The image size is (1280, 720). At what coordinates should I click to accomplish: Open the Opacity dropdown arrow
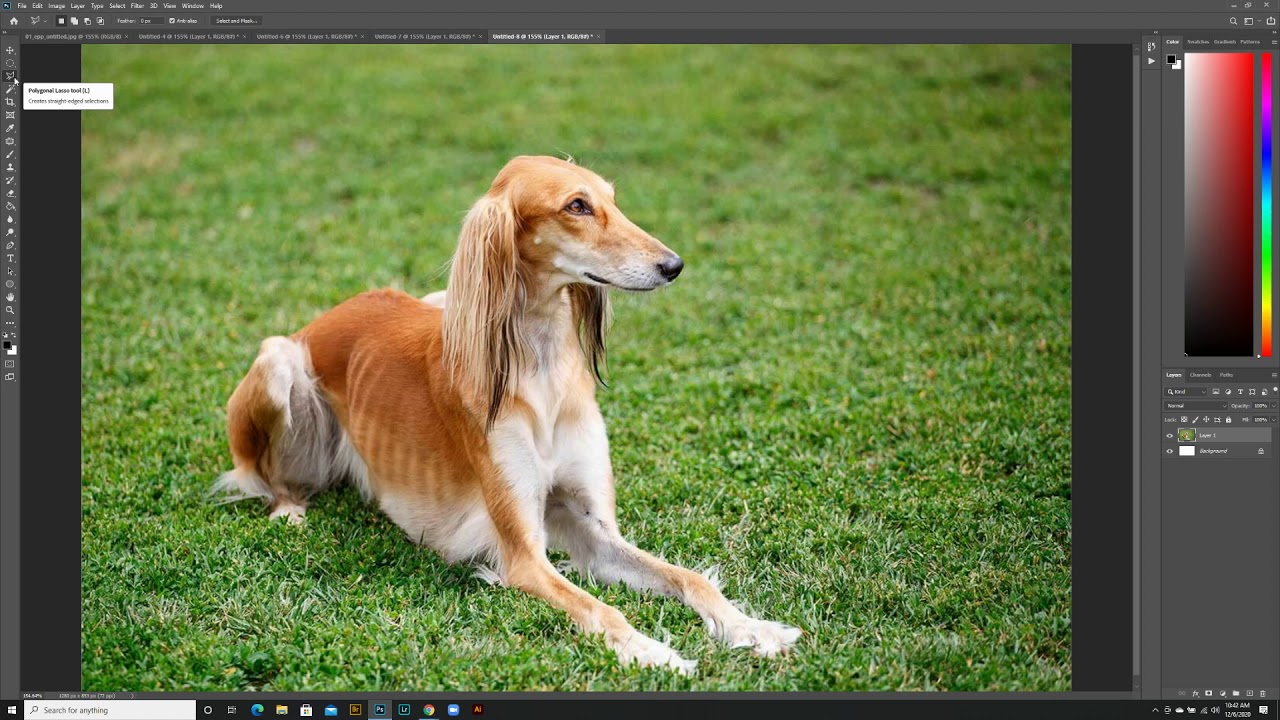point(1274,406)
